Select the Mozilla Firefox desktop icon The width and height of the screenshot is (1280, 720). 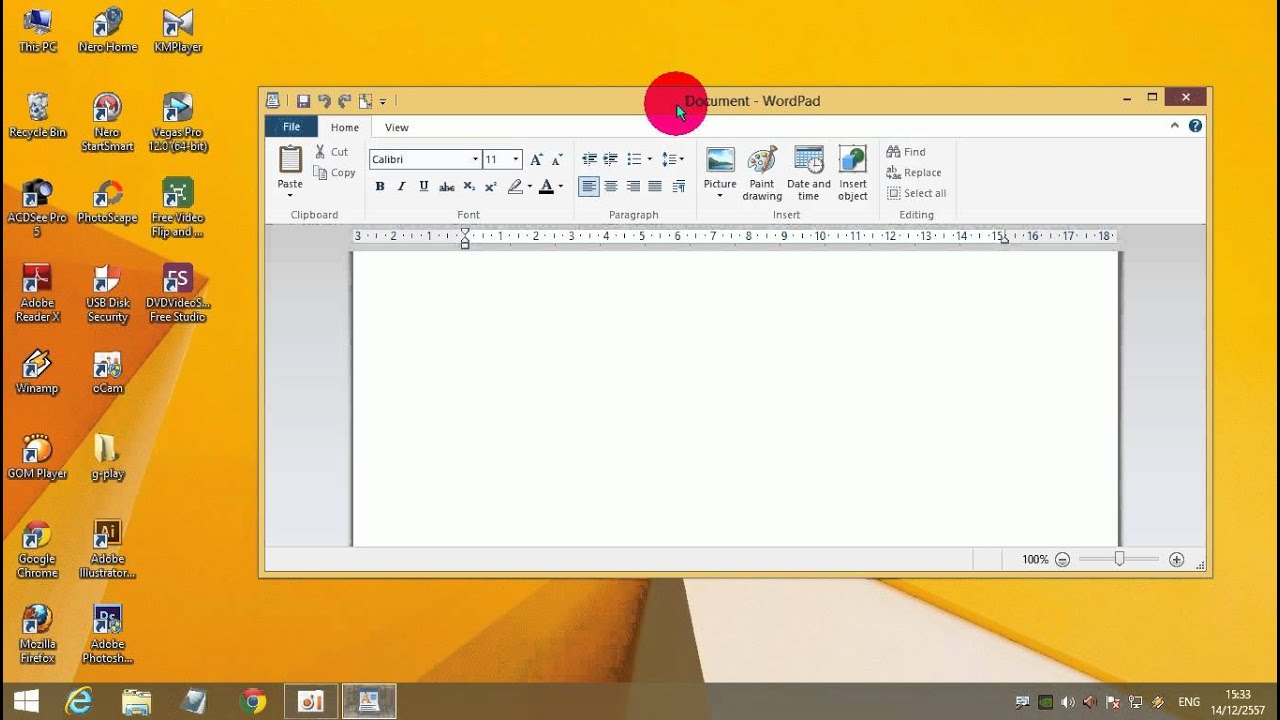point(37,634)
